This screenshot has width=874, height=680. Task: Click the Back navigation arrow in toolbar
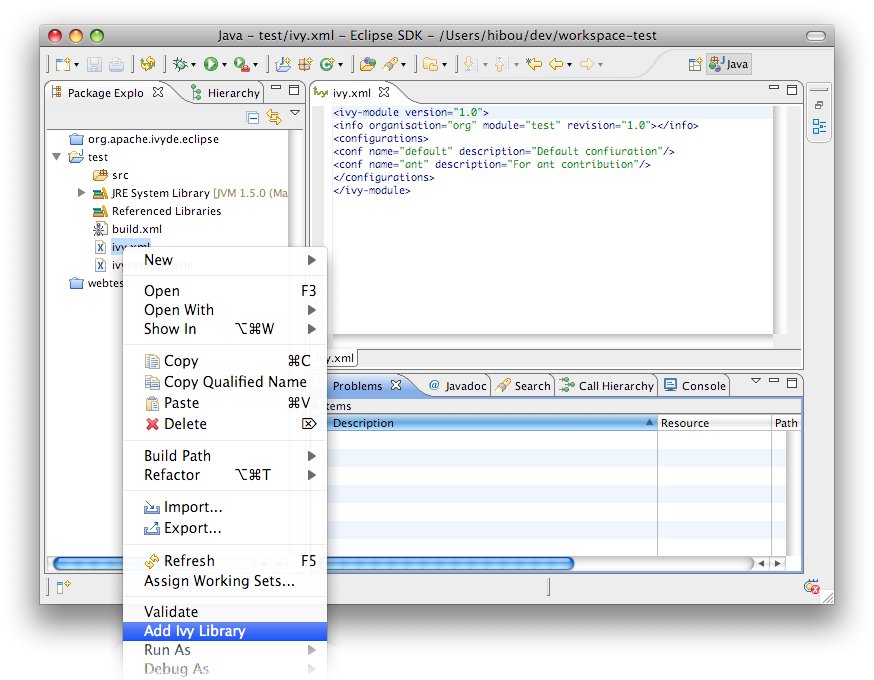[x=556, y=64]
